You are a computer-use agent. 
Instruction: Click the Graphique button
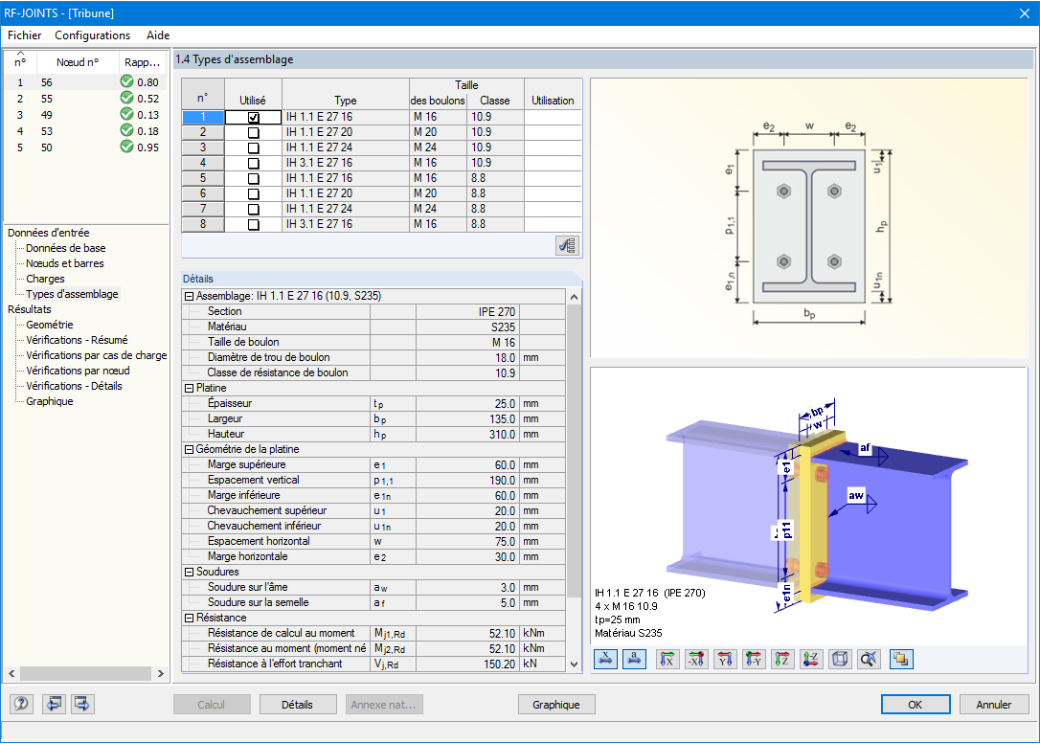pyautogui.click(x=556, y=704)
